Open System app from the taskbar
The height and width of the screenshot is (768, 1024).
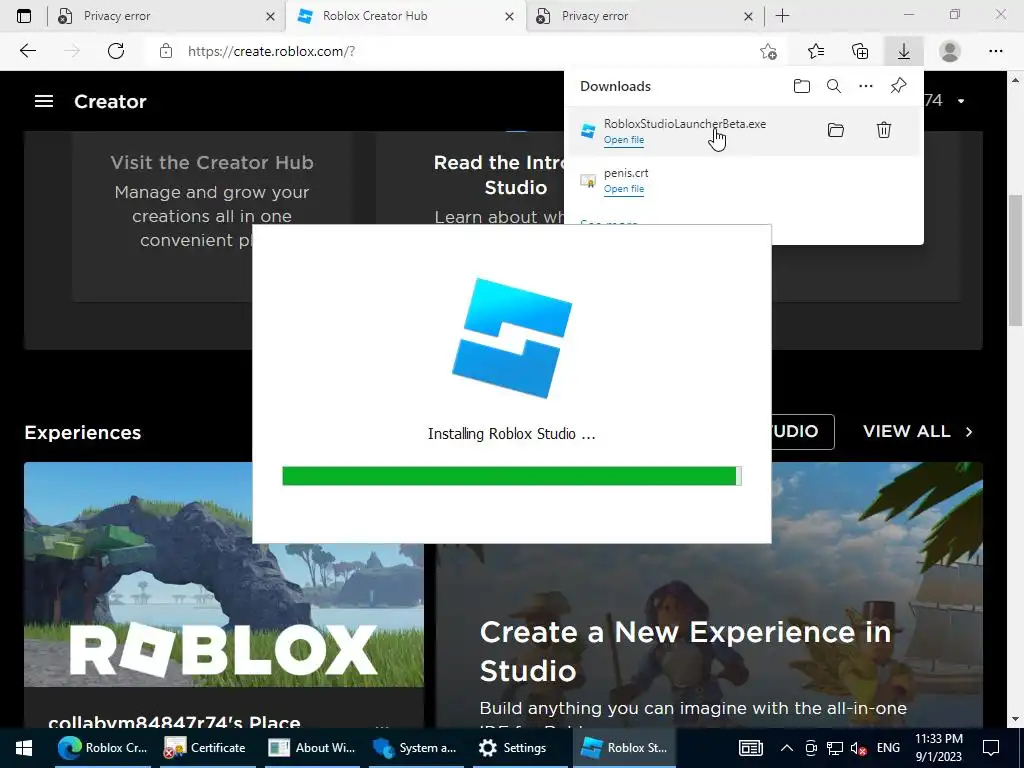pyautogui.click(x=415, y=748)
